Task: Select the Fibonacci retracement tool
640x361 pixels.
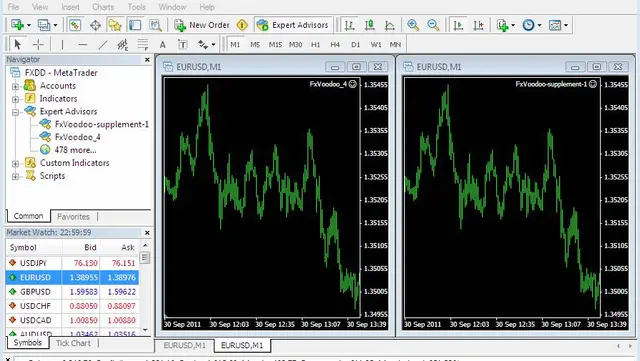Action: 142,44
